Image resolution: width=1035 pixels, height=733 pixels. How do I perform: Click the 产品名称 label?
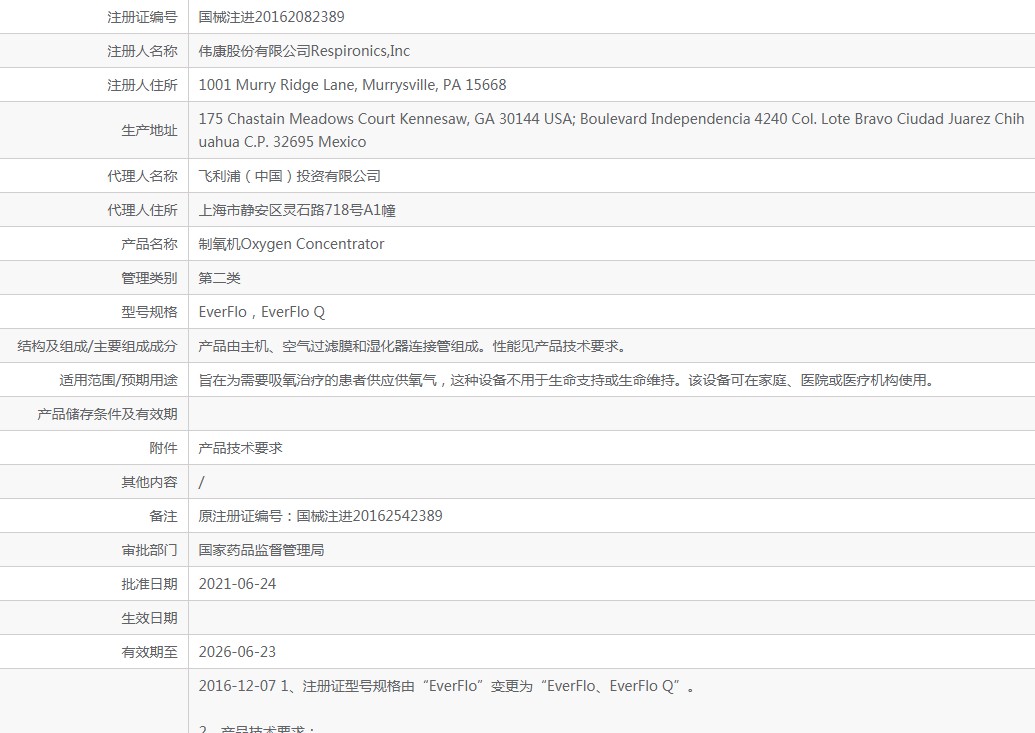click(150, 244)
